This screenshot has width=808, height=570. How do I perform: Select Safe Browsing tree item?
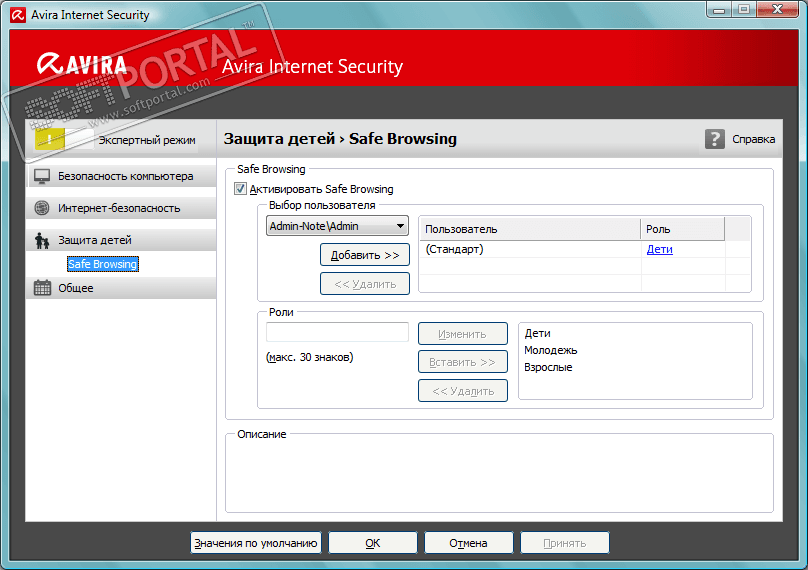point(103,264)
